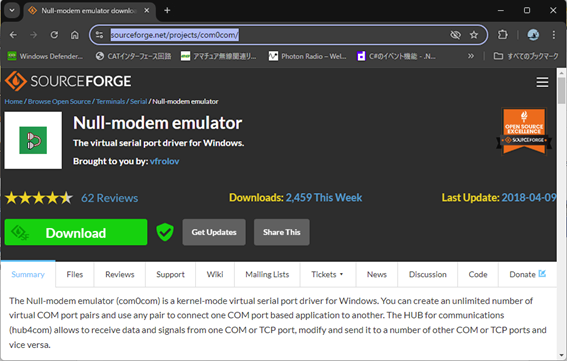This screenshot has width=567, height=361.
Task: Open the Support tab
Action: (170, 275)
